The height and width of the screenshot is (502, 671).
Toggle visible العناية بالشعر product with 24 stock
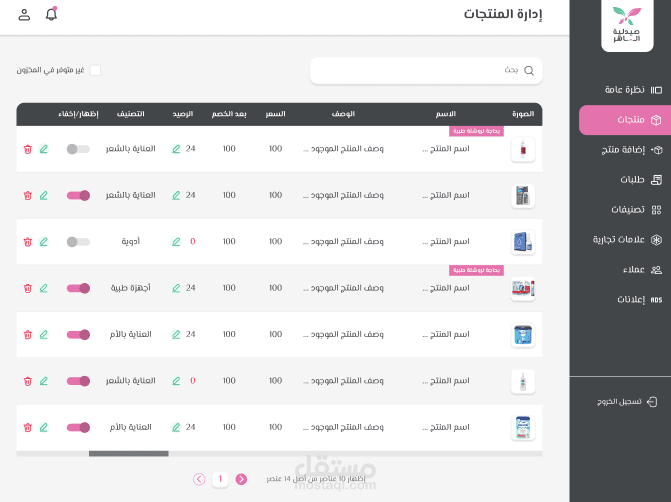78,196
